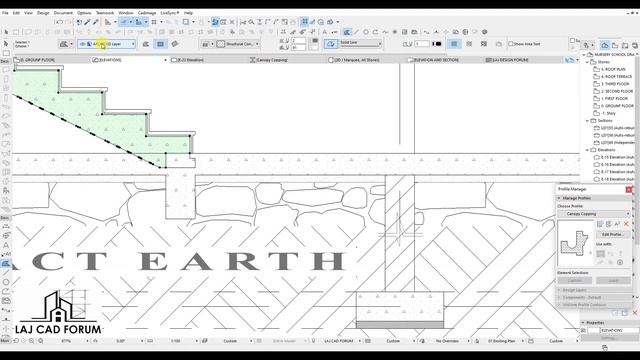The height and width of the screenshot is (360, 640).
Task: Select the third fill category toggle
Action: tap(484, 44)
